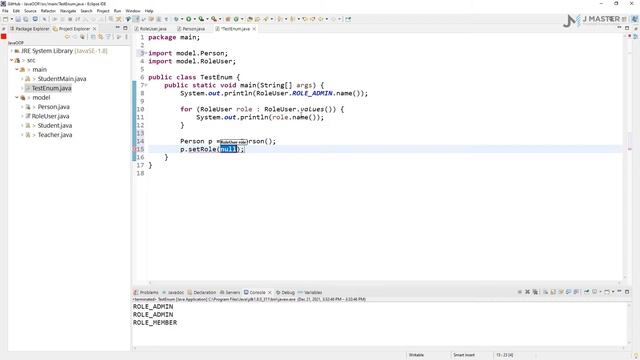Select TestEnum.java in the project tree
Viewport: 640px width, 360px height.
point(51,88)
